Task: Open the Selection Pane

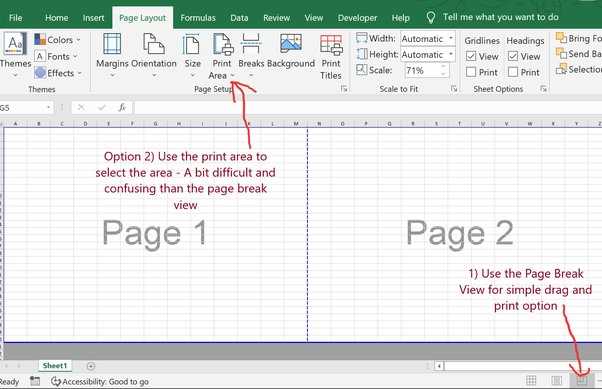Action: (x=579, y=69)
